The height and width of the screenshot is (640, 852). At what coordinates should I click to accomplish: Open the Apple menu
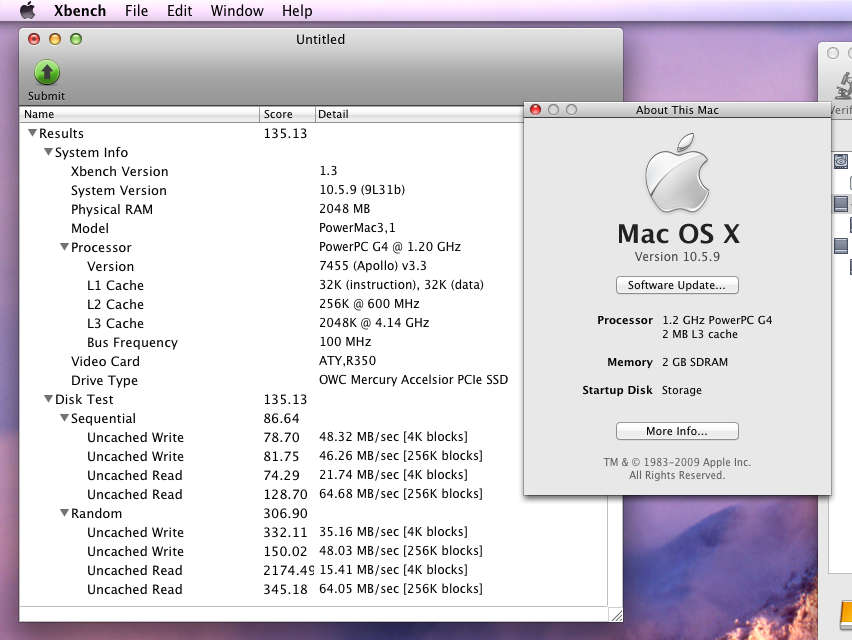tap(27, 11)
